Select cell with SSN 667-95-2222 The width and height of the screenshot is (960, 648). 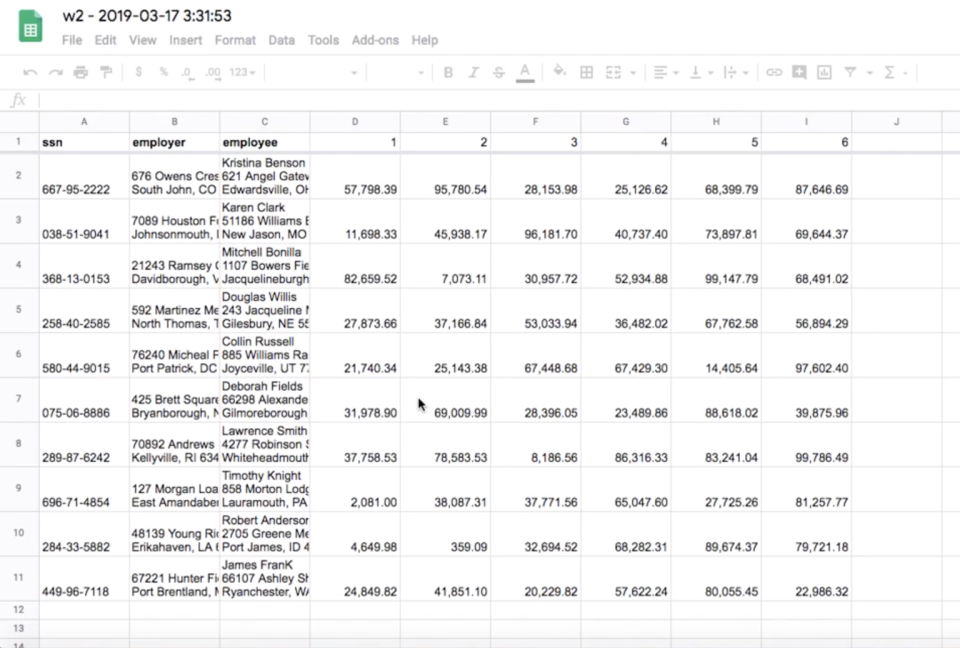coord(84,176)
